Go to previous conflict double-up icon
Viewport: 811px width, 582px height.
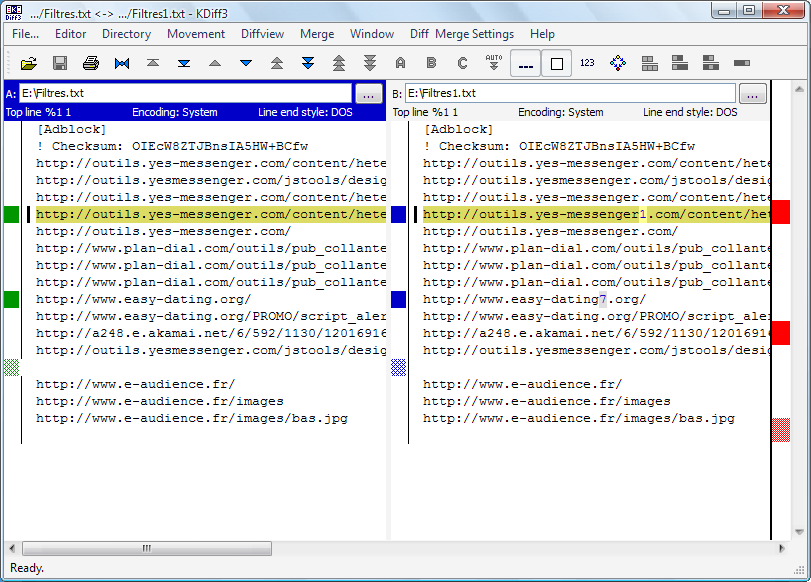(277, 63)
